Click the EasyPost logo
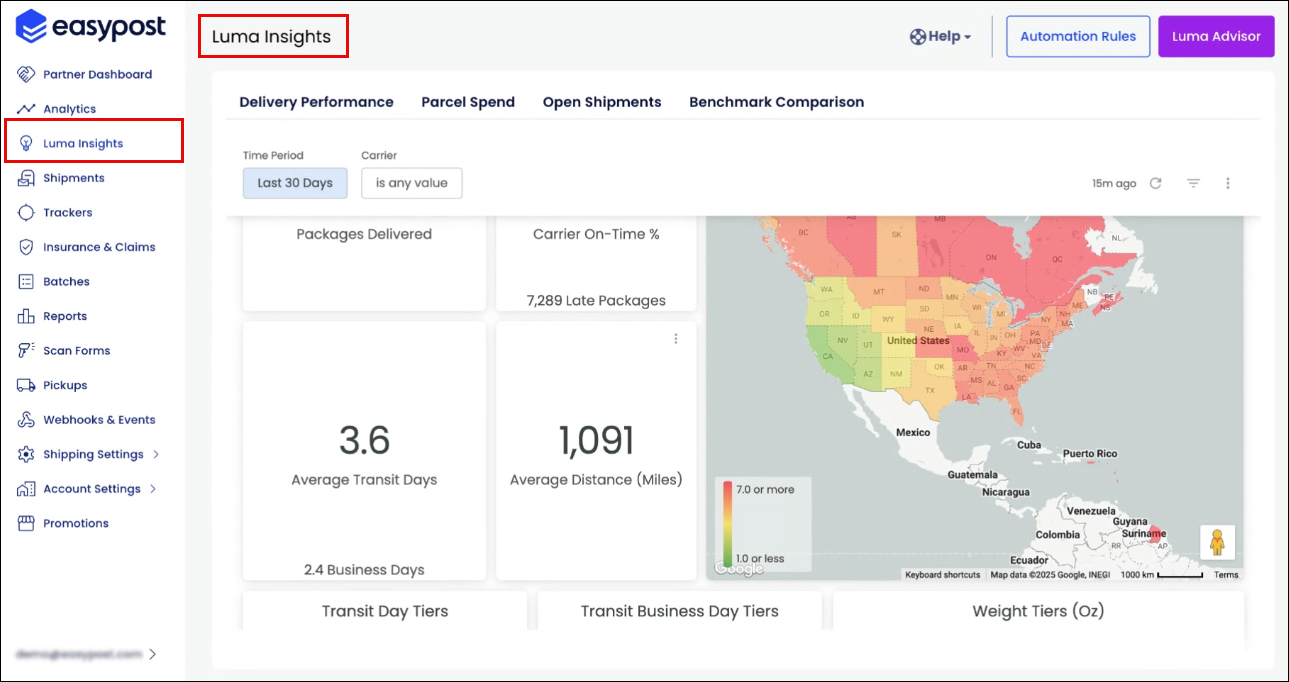Screen dimensions: 1289x682 (x=90, y=27)
